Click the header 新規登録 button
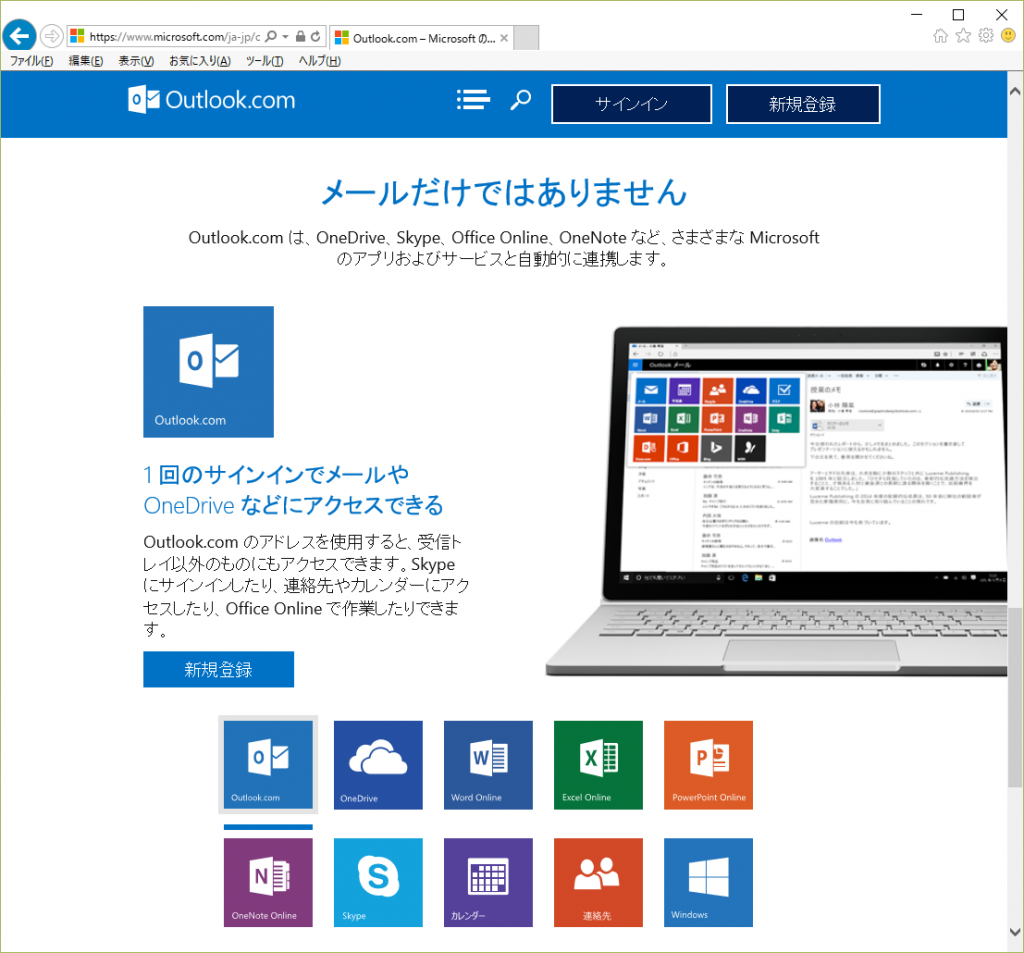Screen dimensions: 1024x953 click(803, 104)
